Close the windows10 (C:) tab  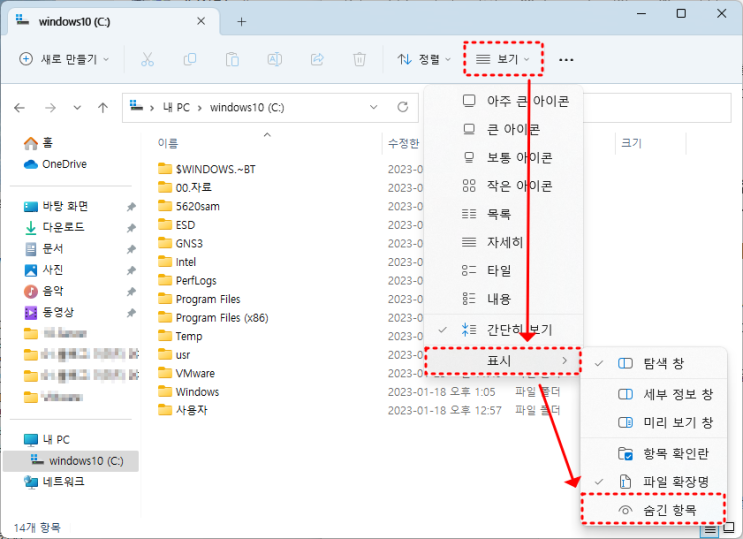(201, 21)
